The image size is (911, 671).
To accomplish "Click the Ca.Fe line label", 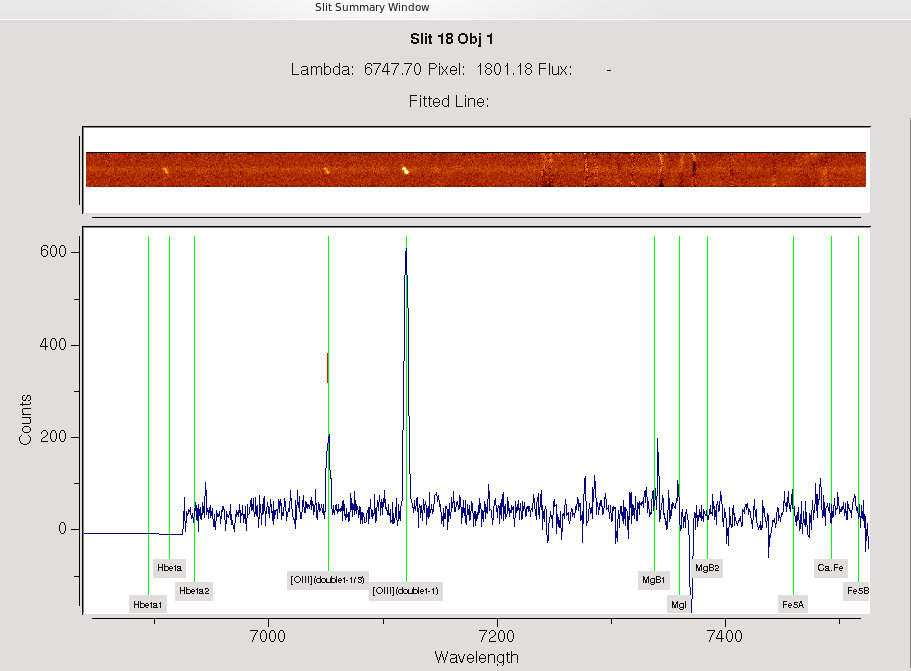I will point(830,567).
